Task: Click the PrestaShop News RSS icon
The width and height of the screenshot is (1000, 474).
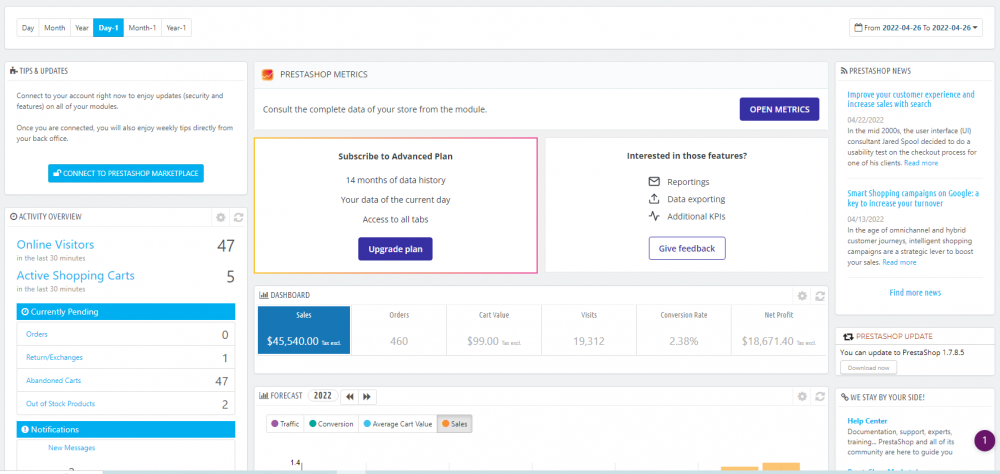Action: pyautogui.click(x=844, y=71)
